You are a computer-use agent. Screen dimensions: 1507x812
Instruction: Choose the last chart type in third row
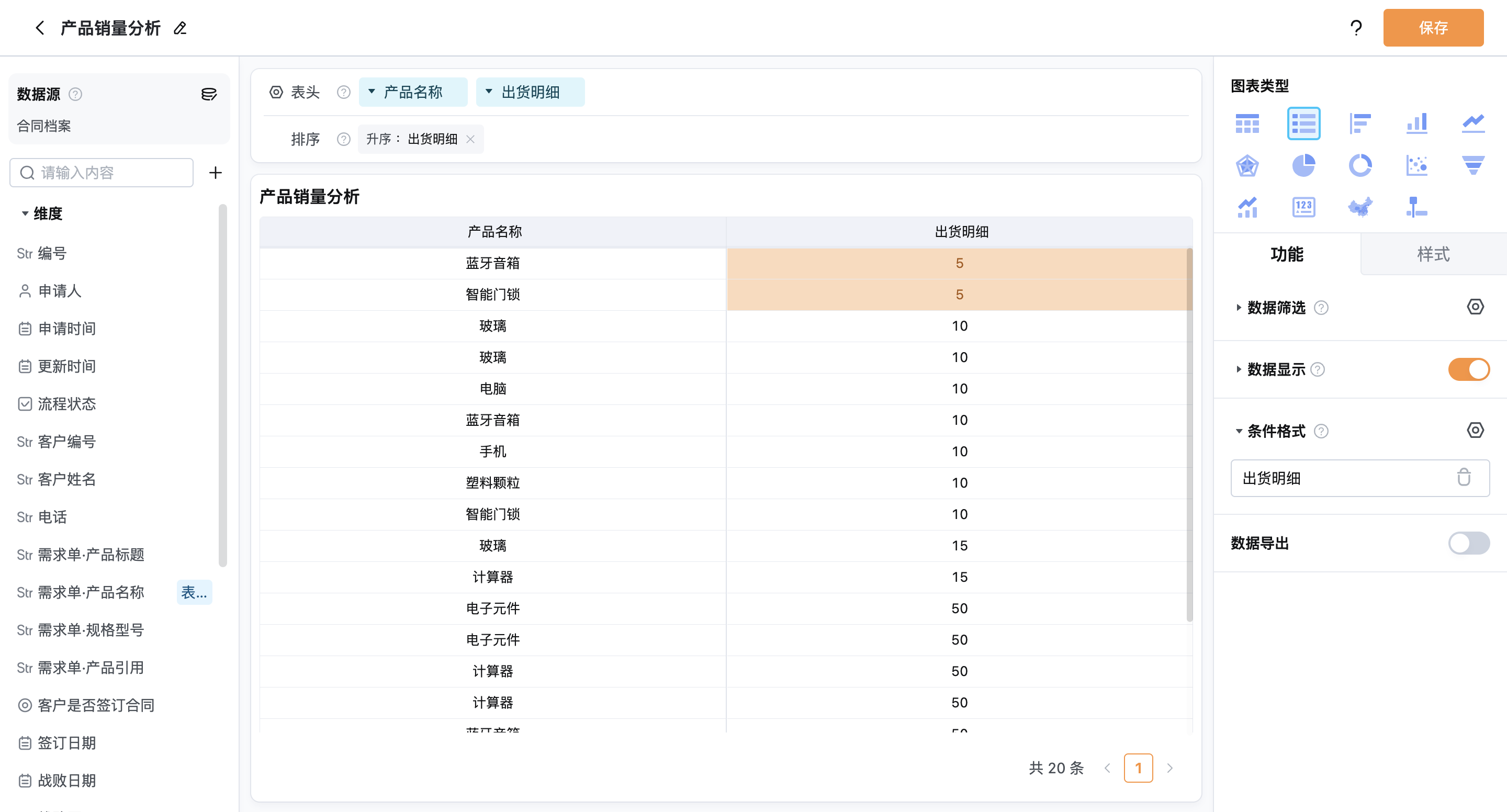[x=1416, y=207]
